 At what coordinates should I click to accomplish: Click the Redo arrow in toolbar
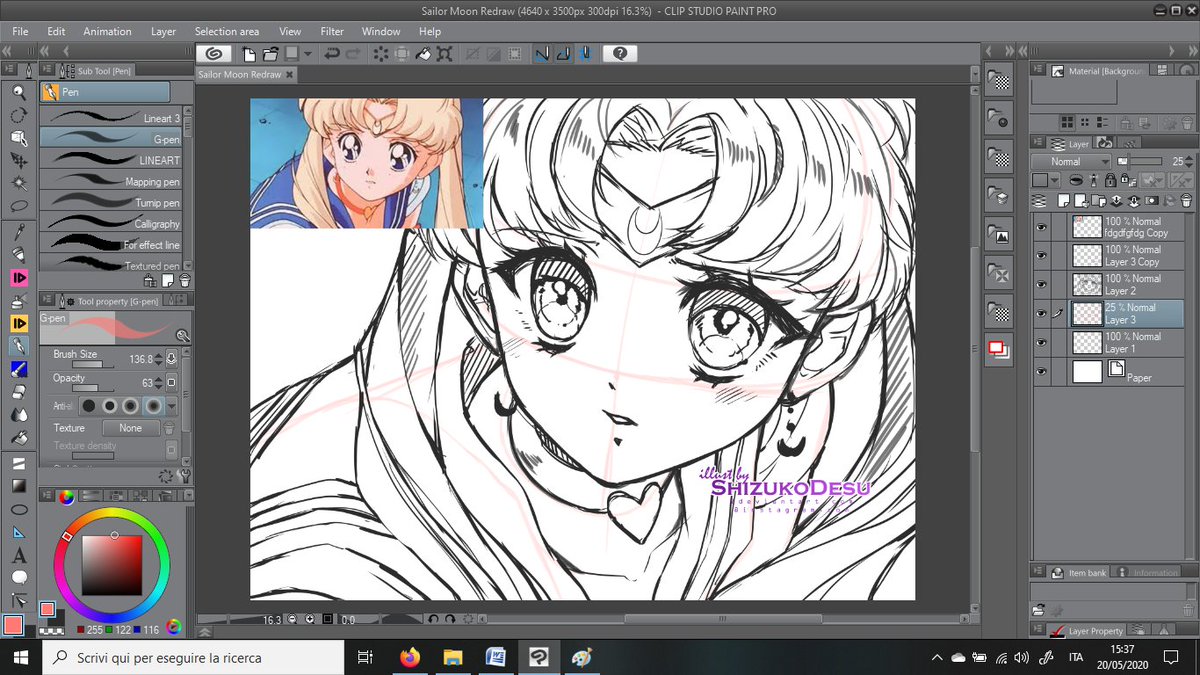tap(352, 54)
